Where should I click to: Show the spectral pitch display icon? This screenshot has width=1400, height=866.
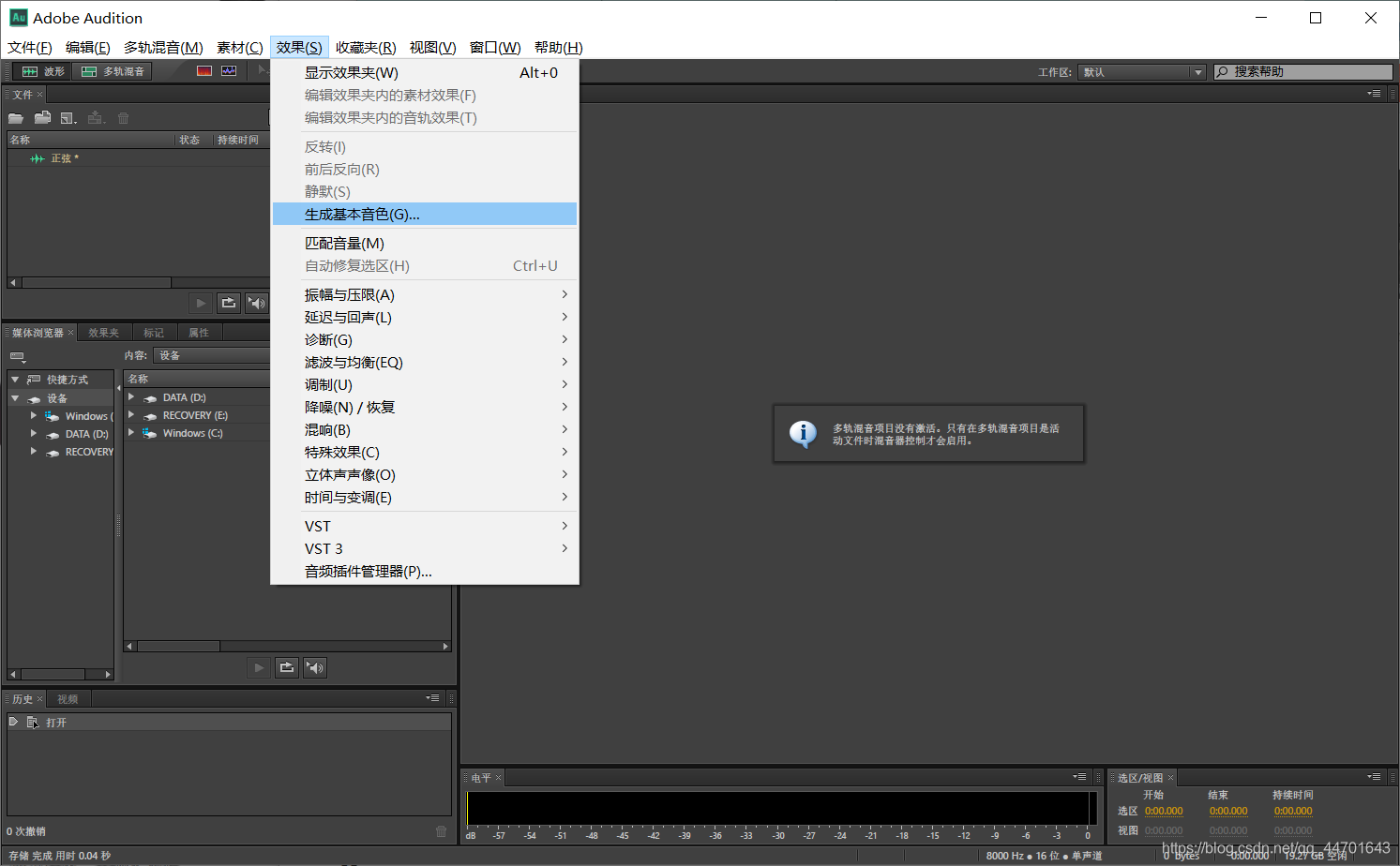(229, 71)
